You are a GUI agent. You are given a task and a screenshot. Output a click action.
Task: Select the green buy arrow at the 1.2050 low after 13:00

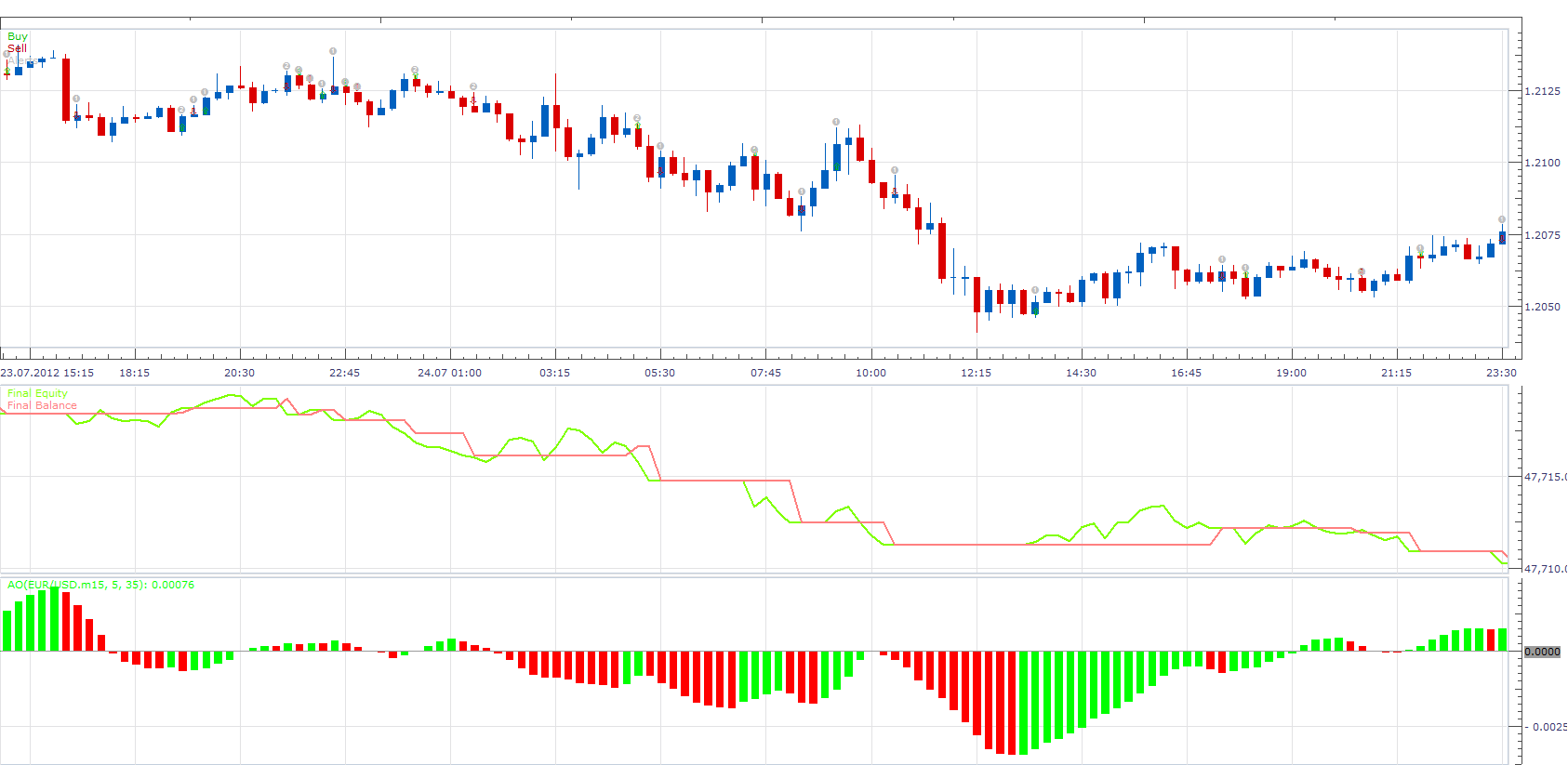(1035, 311)
